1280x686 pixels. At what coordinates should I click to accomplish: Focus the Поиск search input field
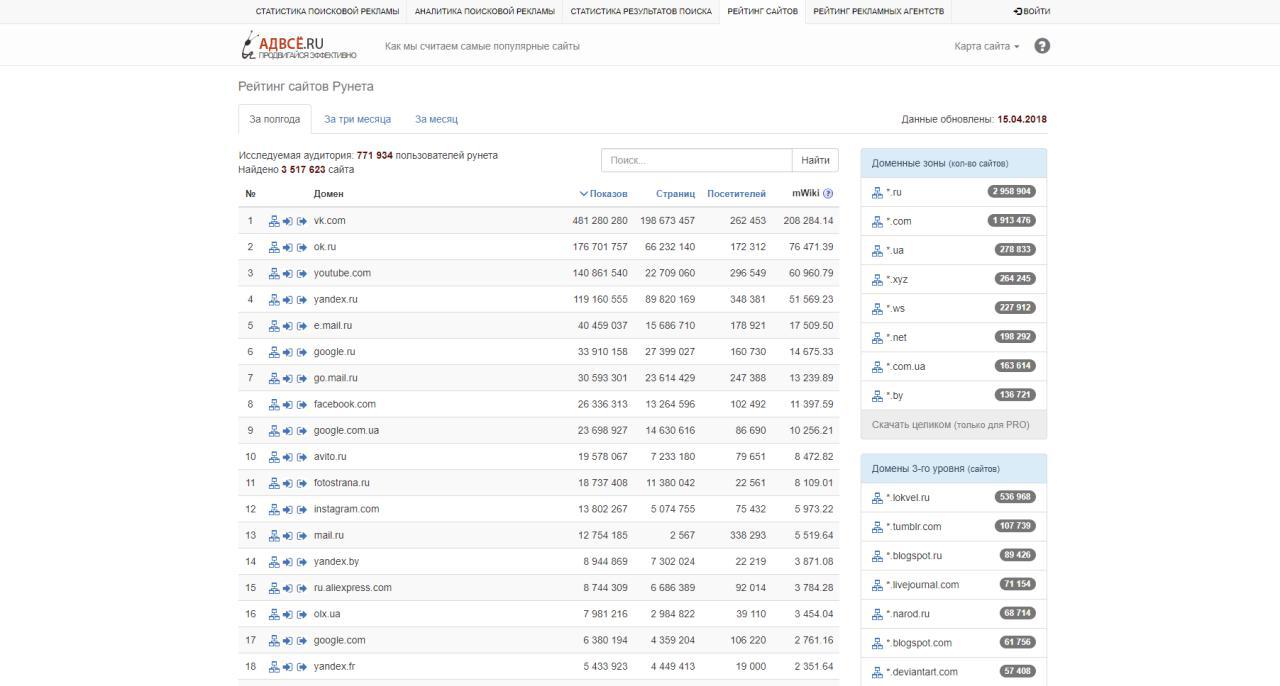(696, 160)
